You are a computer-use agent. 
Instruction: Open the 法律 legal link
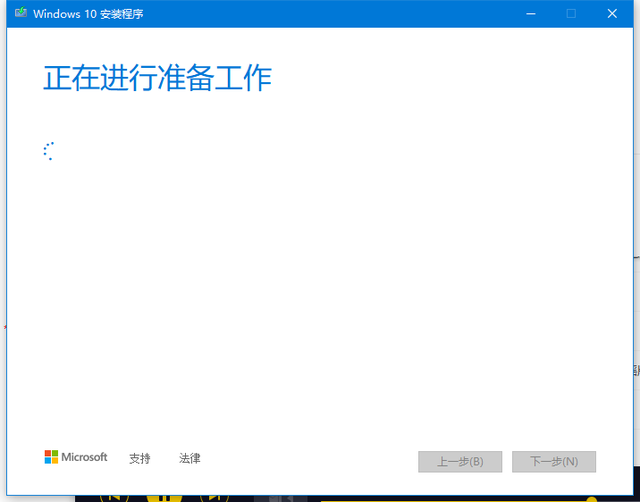point(189,458)
